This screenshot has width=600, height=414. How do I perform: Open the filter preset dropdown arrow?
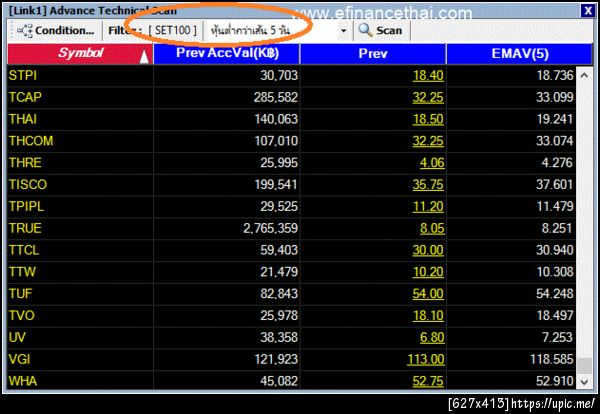(343, 31)
